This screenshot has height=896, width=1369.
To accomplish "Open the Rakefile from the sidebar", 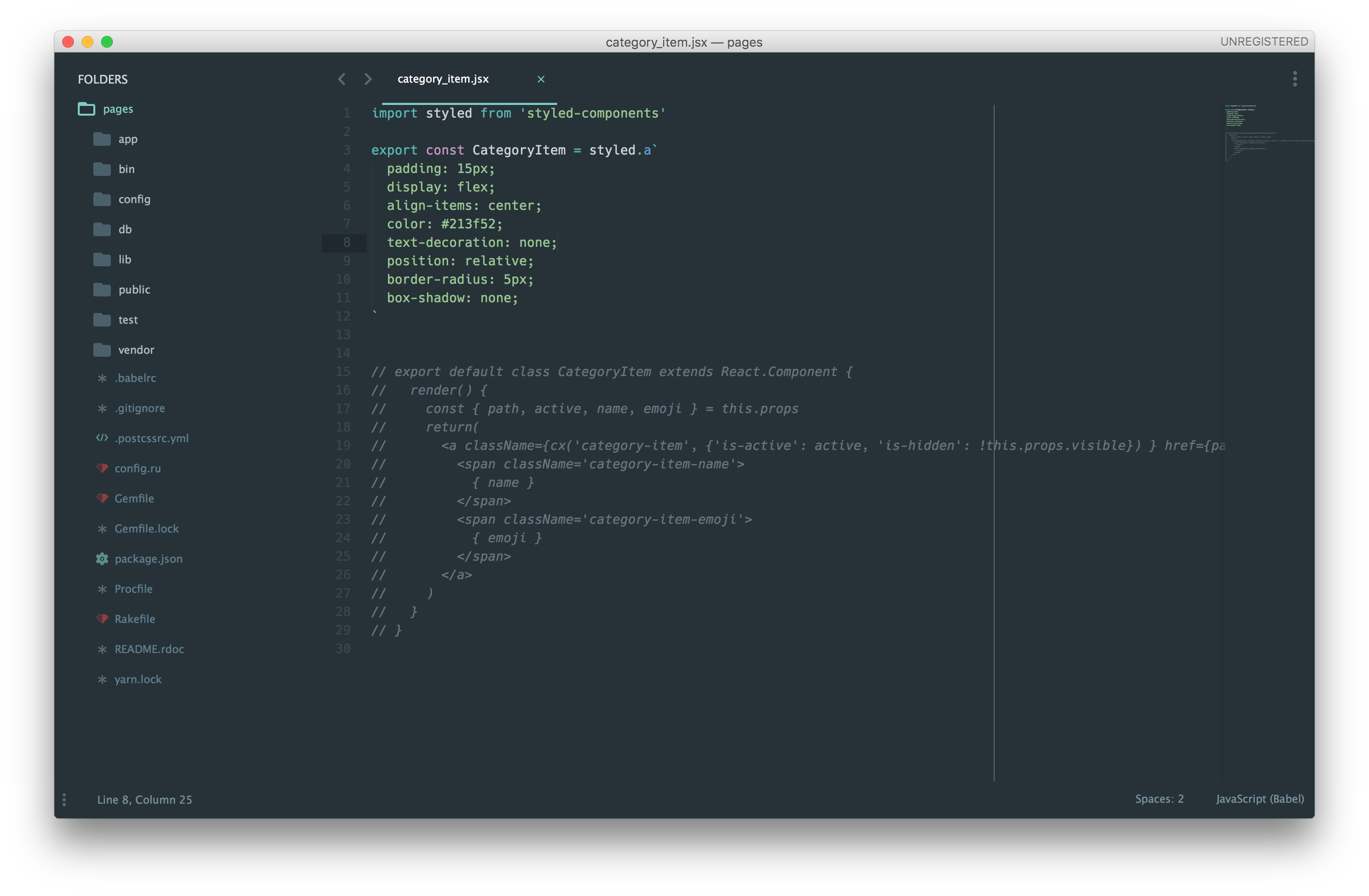I will coord(135,619).
